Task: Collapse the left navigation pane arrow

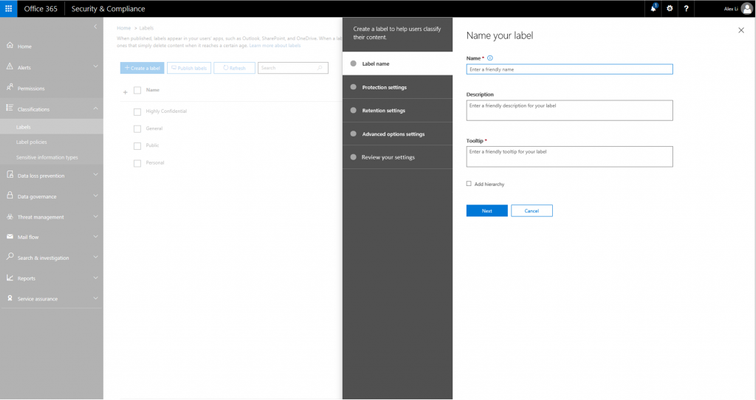Action: pyautogui.click(x=95, y=27)
